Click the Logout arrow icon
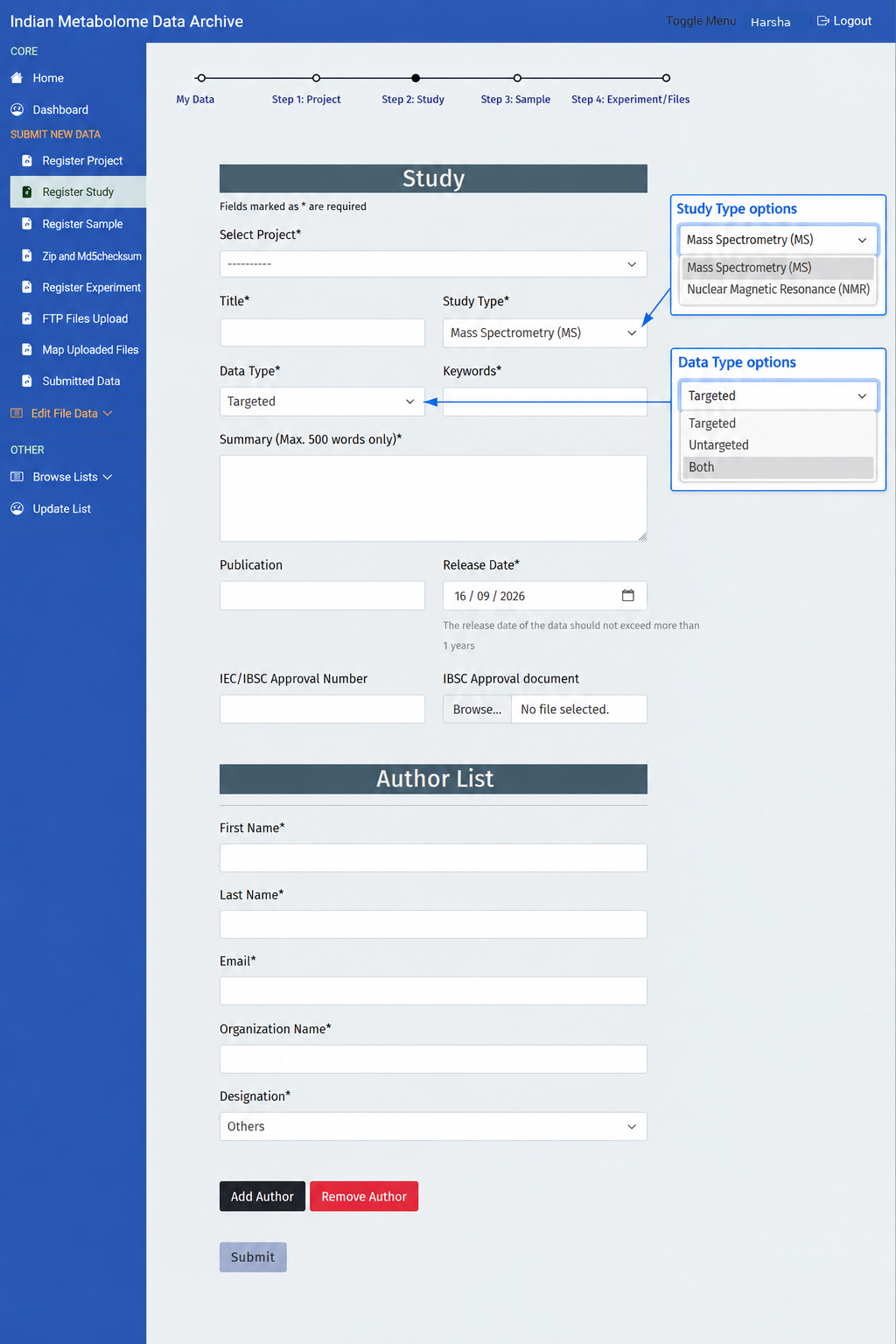This screenshot has width=896, height=1344. coord(822,21)
